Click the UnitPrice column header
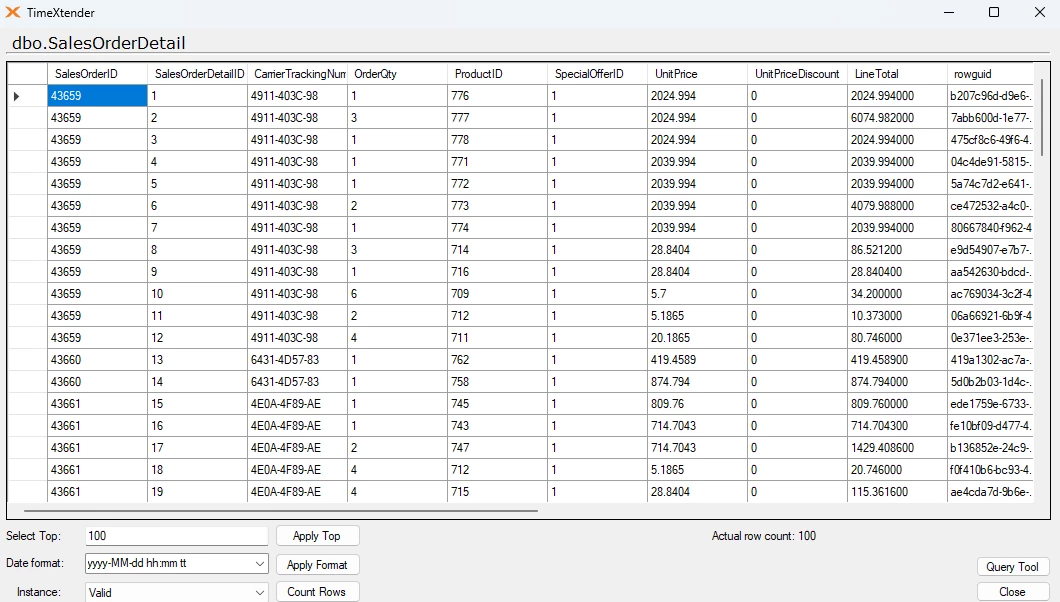The image size is (1060, 602). coord(698,74)
